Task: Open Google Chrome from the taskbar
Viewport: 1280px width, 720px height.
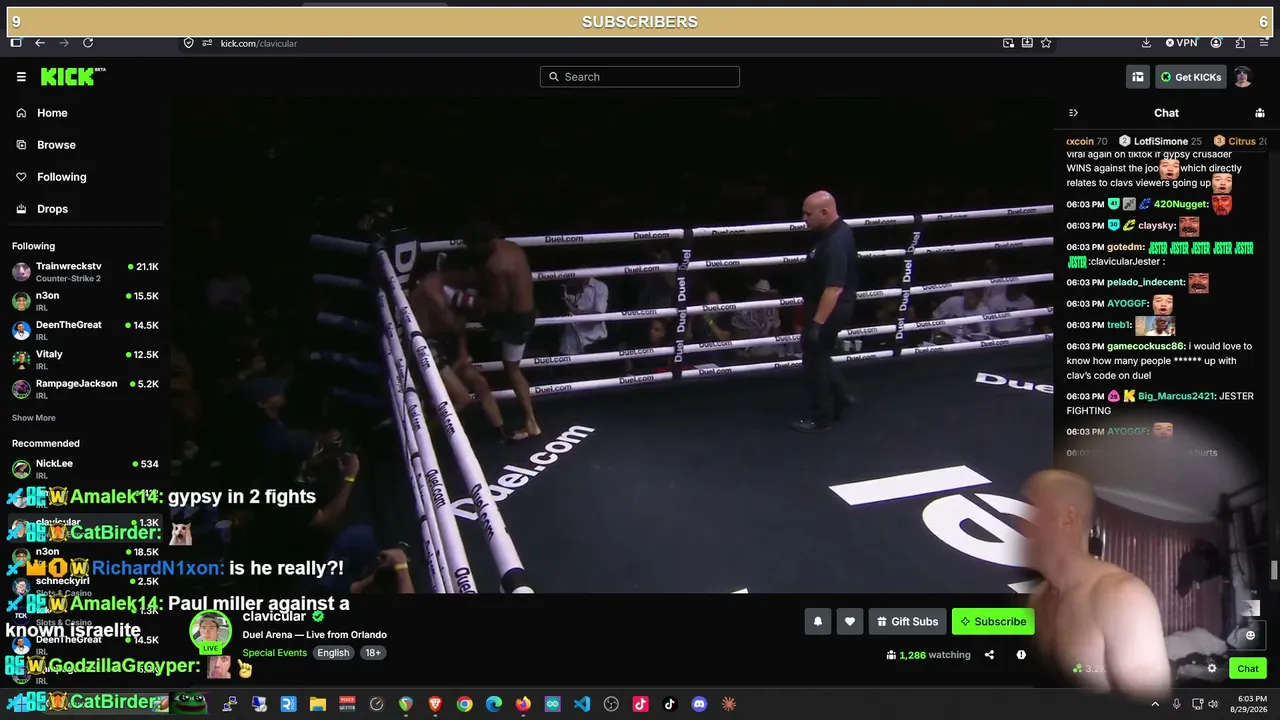Action: point(464,704)
